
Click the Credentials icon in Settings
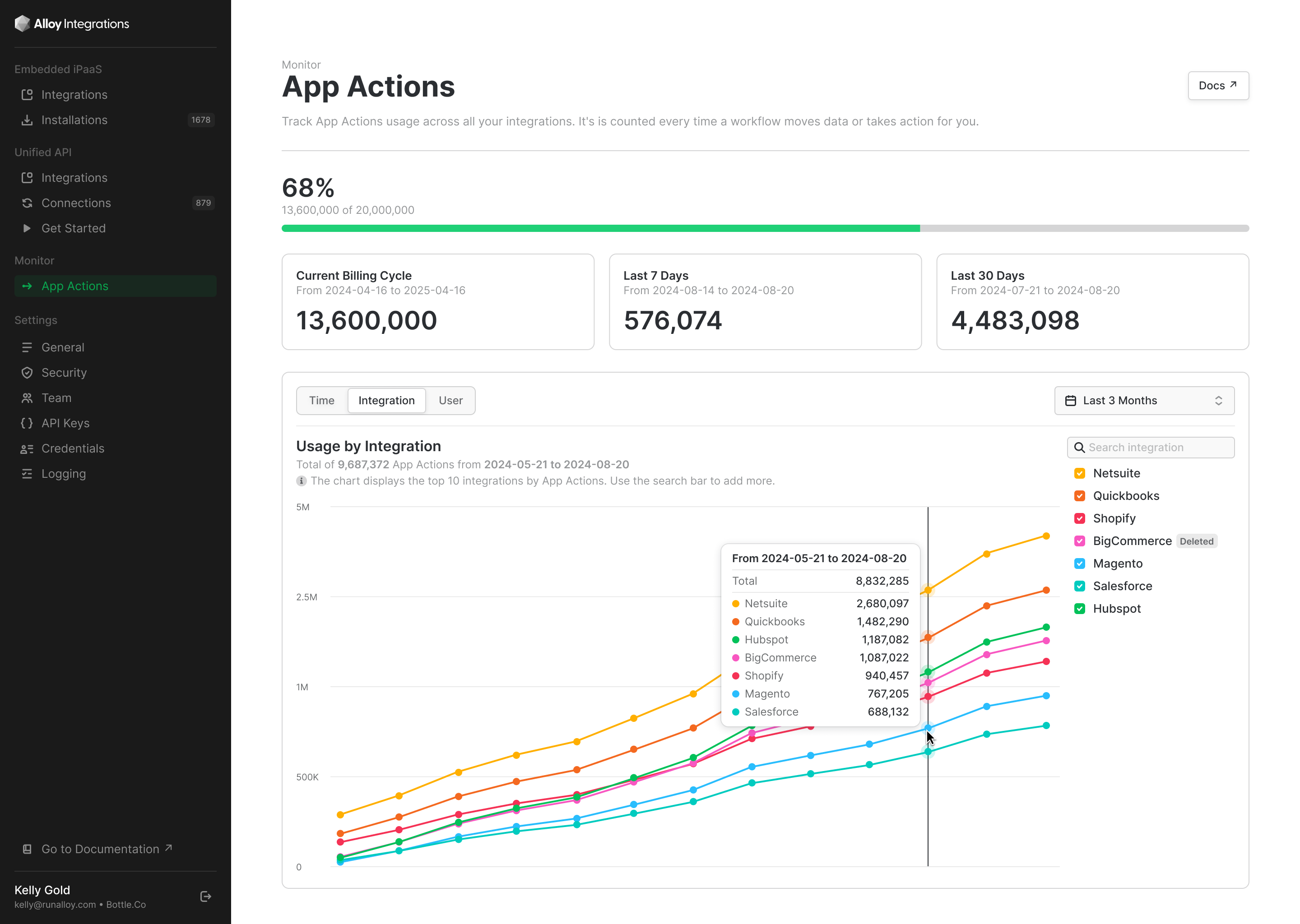[x=27, y=449]
